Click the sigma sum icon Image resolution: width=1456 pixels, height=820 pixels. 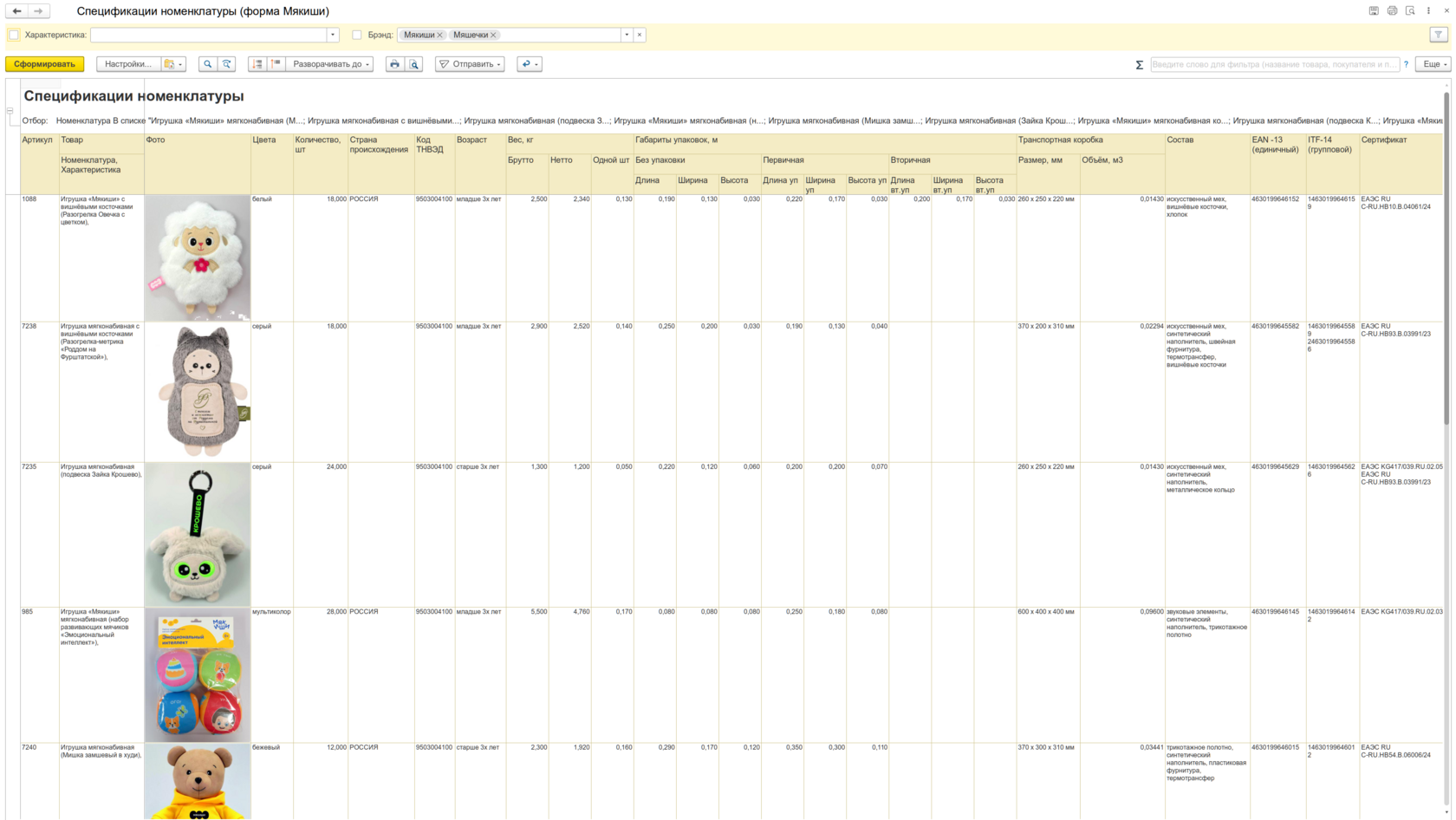pos(1140,65)
